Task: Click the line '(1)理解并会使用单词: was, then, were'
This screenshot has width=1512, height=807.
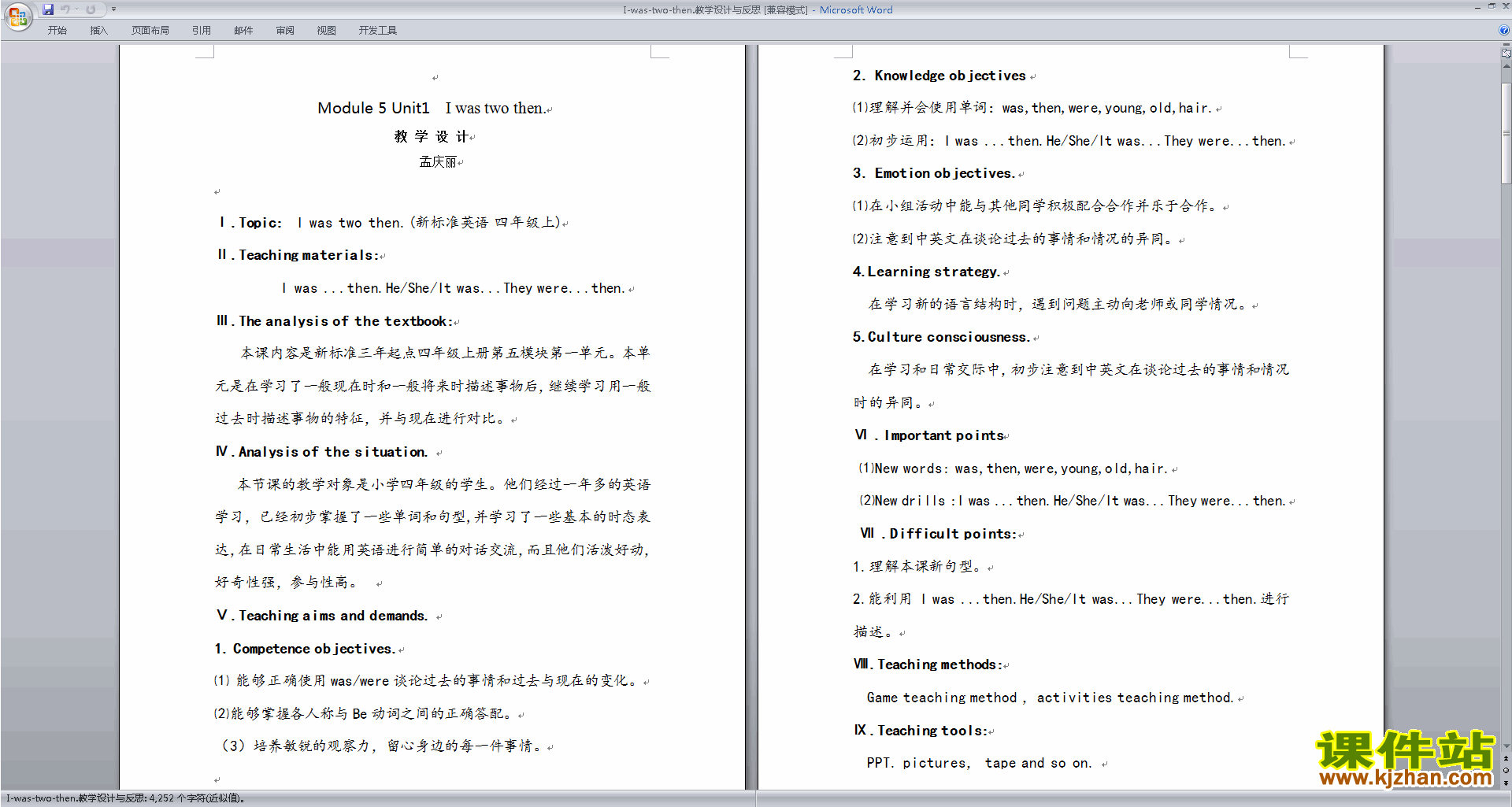Action: pos(1032,108)
